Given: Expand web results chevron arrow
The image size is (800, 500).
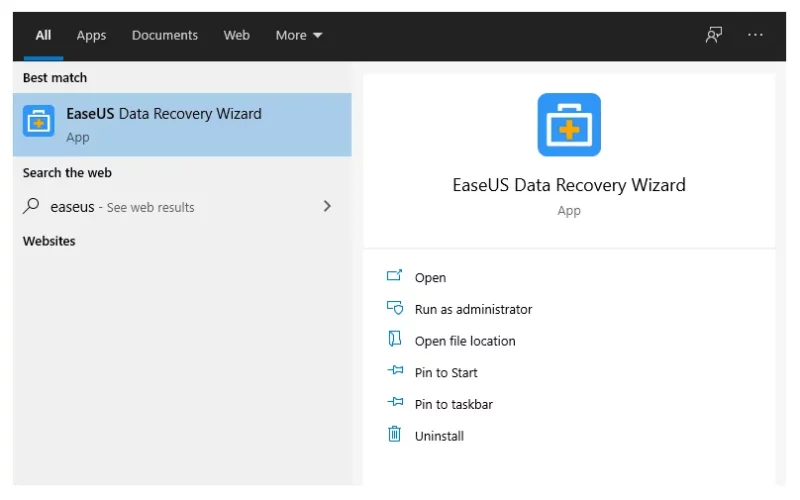Looking at the screenshot, I should pyautogui.click(x=327, y=206).
